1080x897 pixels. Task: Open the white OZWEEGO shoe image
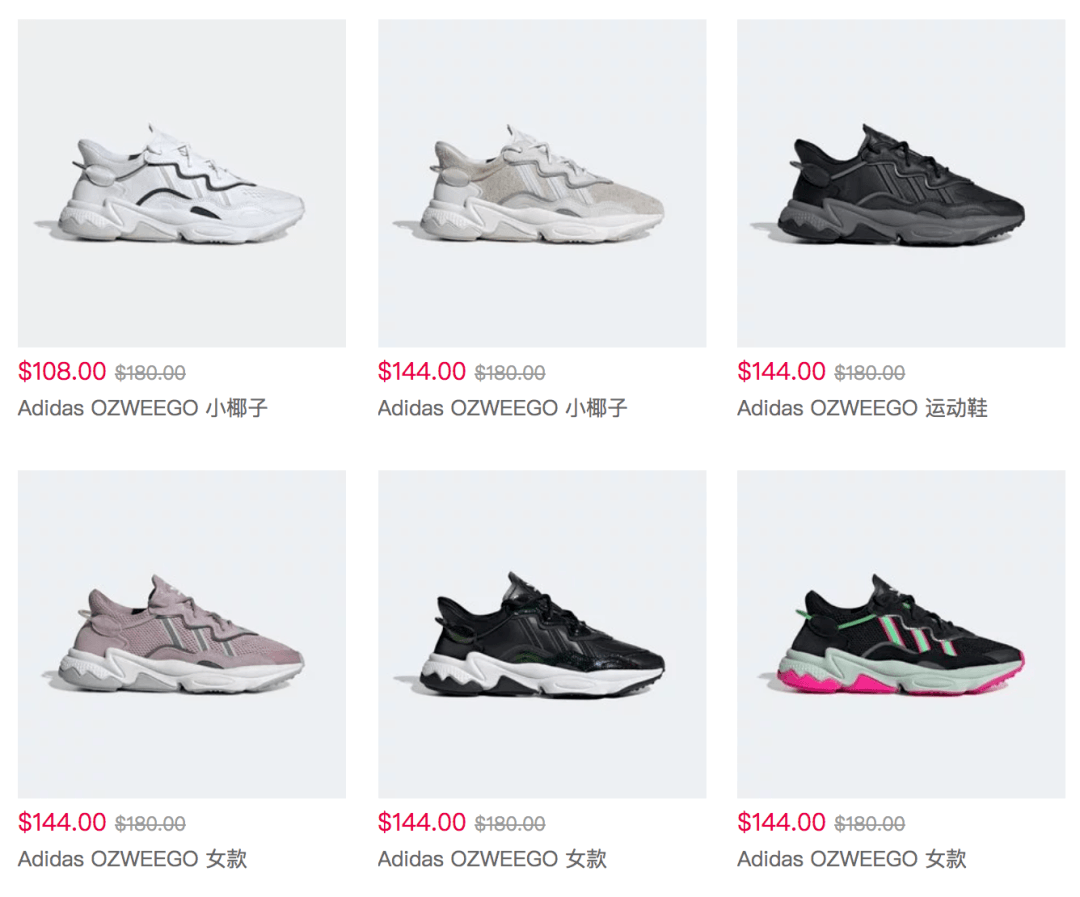click(182, 183)
